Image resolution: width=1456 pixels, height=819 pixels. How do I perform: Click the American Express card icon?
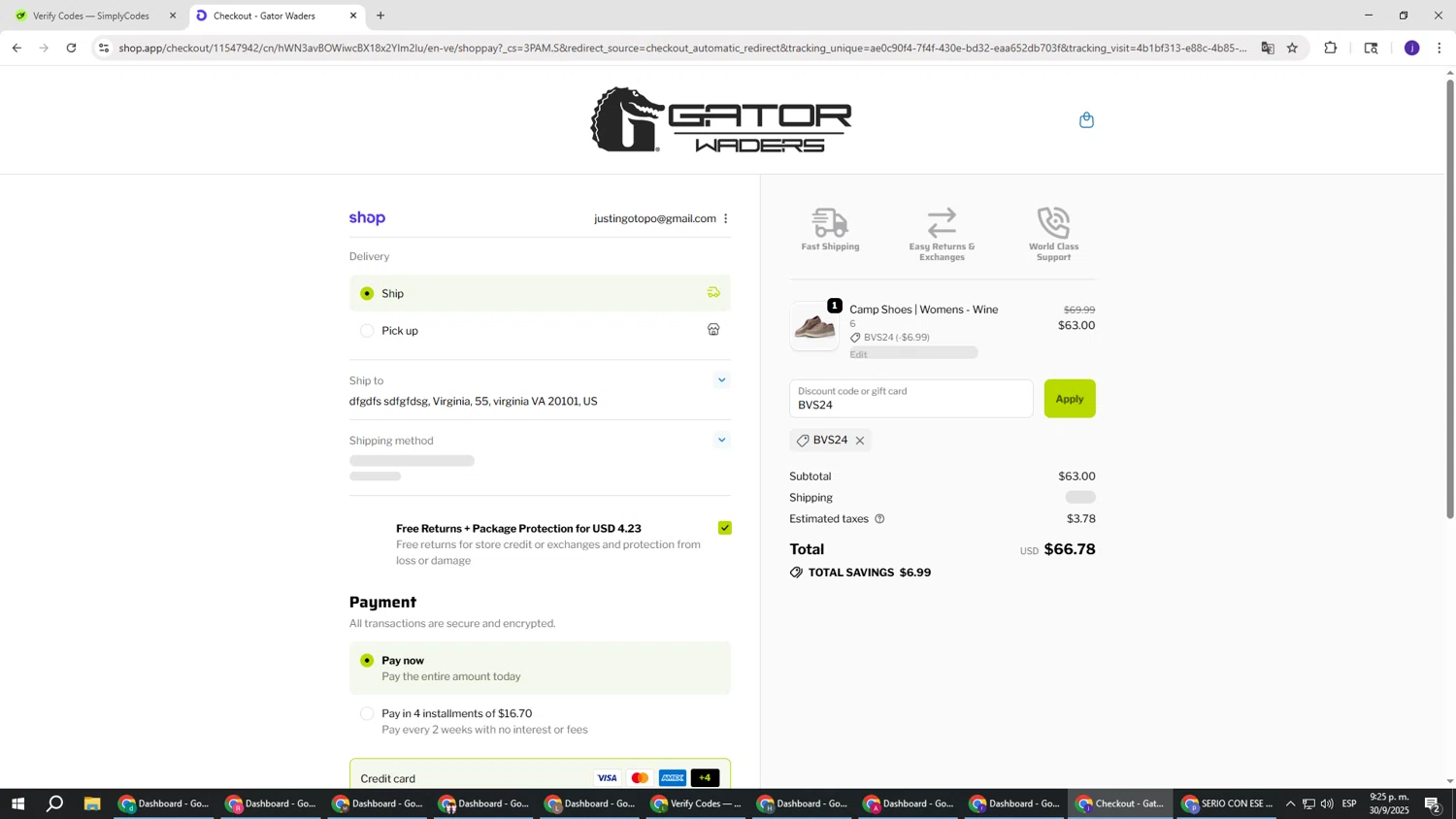[x=673, y=778]
